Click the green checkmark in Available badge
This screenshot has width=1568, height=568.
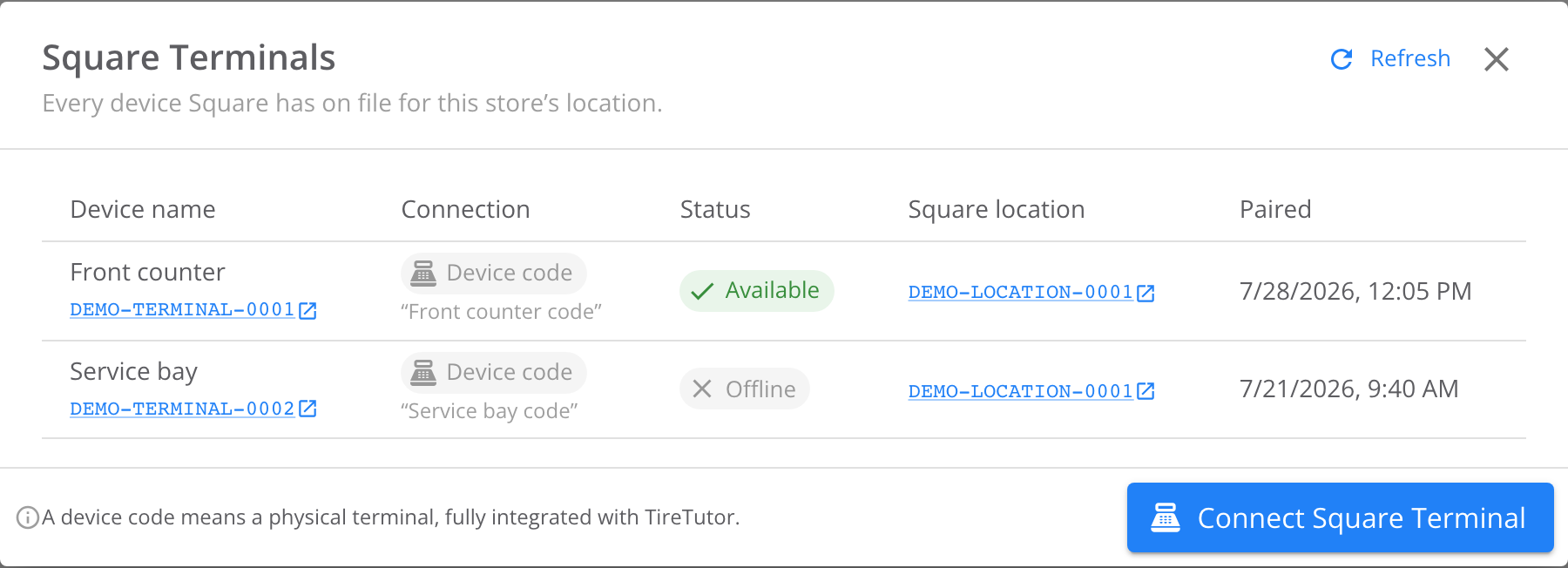[702, 291]
